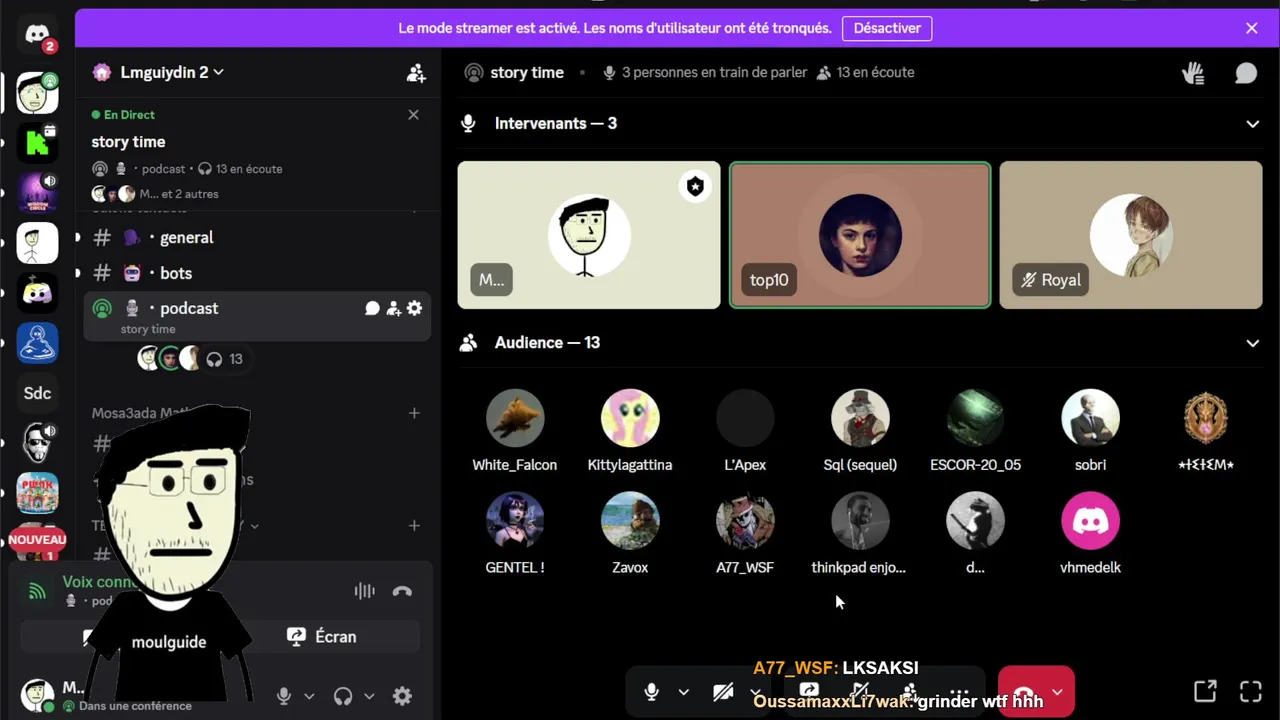The width and height of the screenshot is (1280, 720).
Task: Open the Sdc server
Action: point(37,393)
